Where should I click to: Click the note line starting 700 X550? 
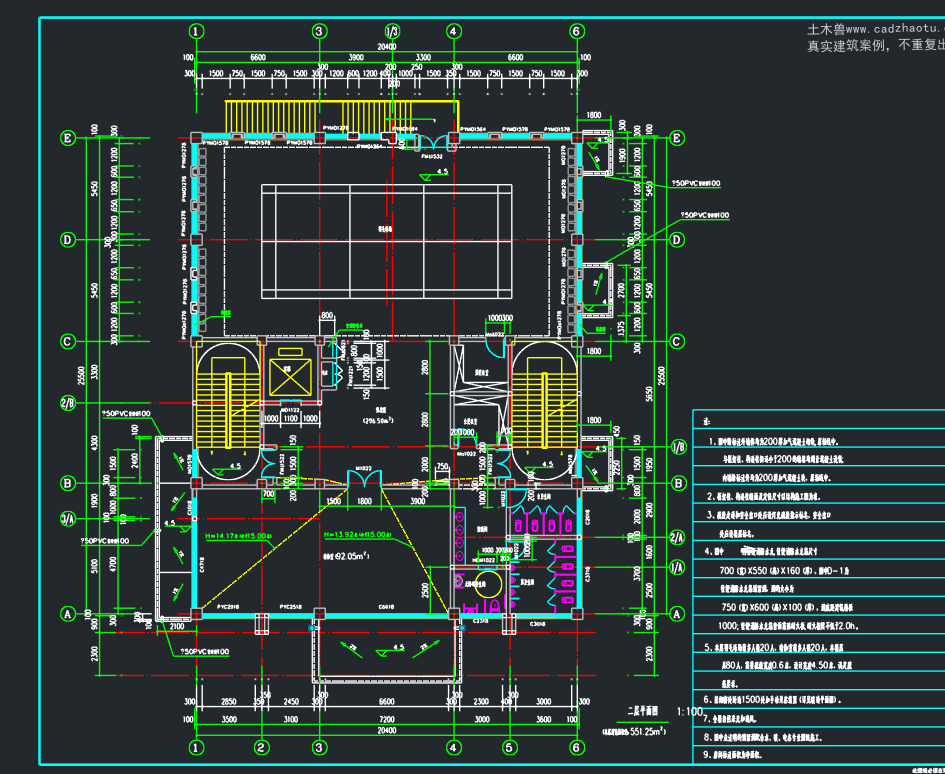[783, 571]
